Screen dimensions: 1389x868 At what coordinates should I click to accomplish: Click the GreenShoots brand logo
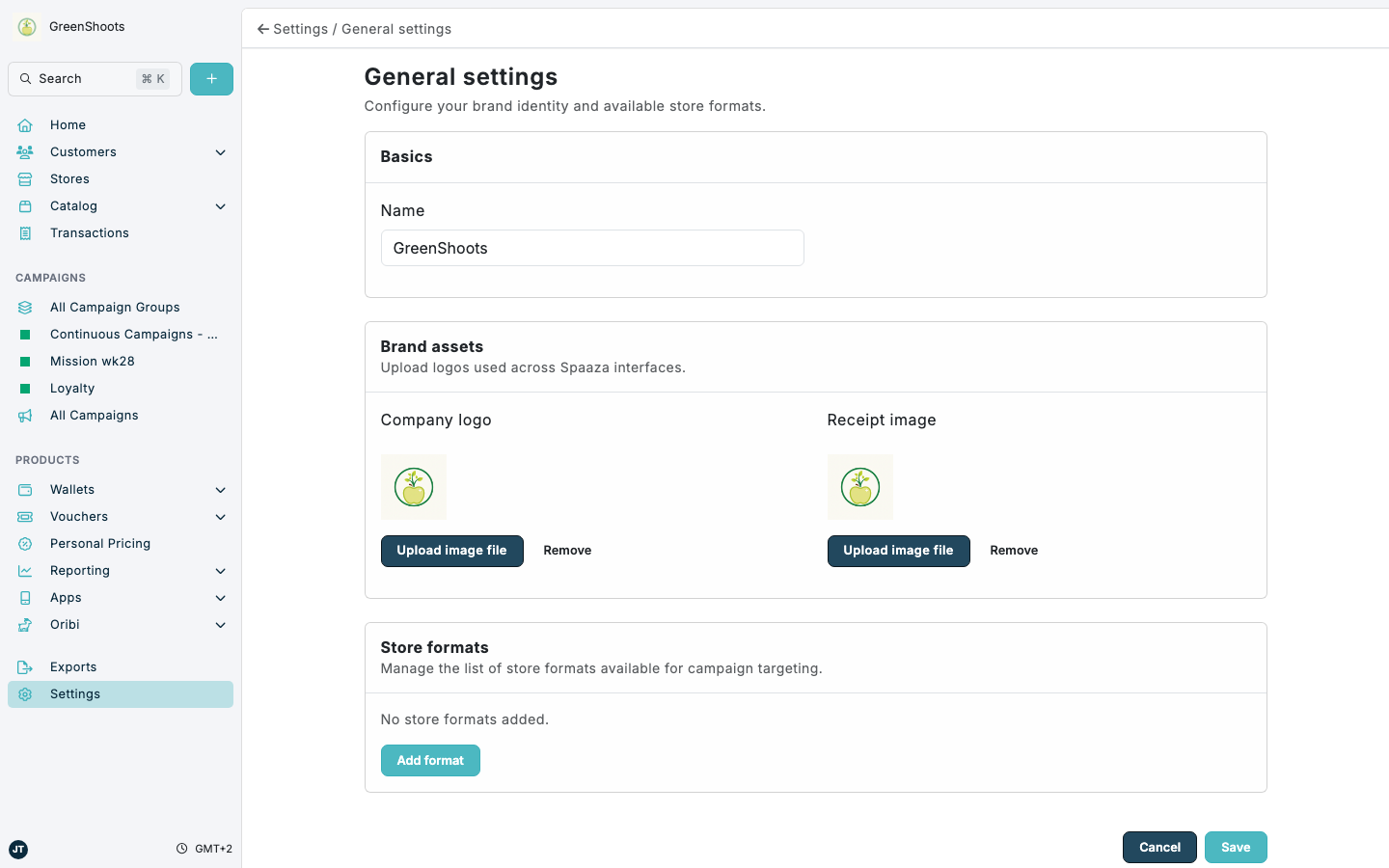(x=26, y=26)
